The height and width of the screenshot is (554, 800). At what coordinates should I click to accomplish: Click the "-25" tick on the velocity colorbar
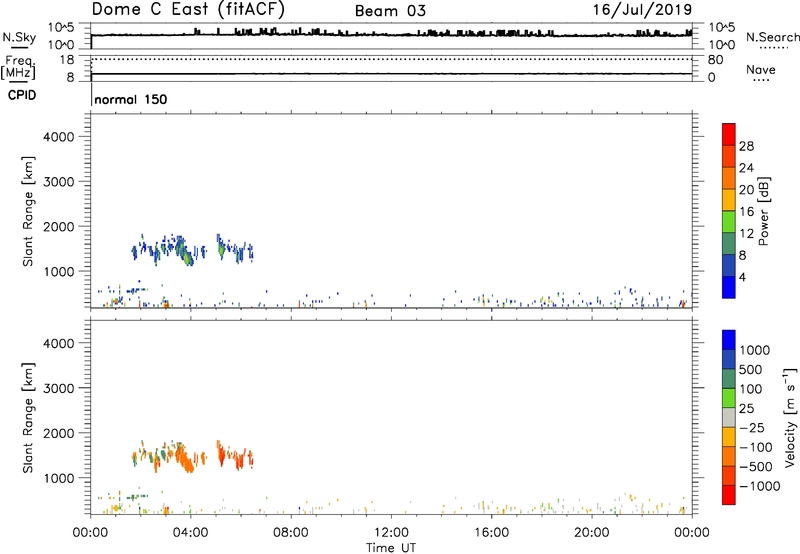point(752,427)
